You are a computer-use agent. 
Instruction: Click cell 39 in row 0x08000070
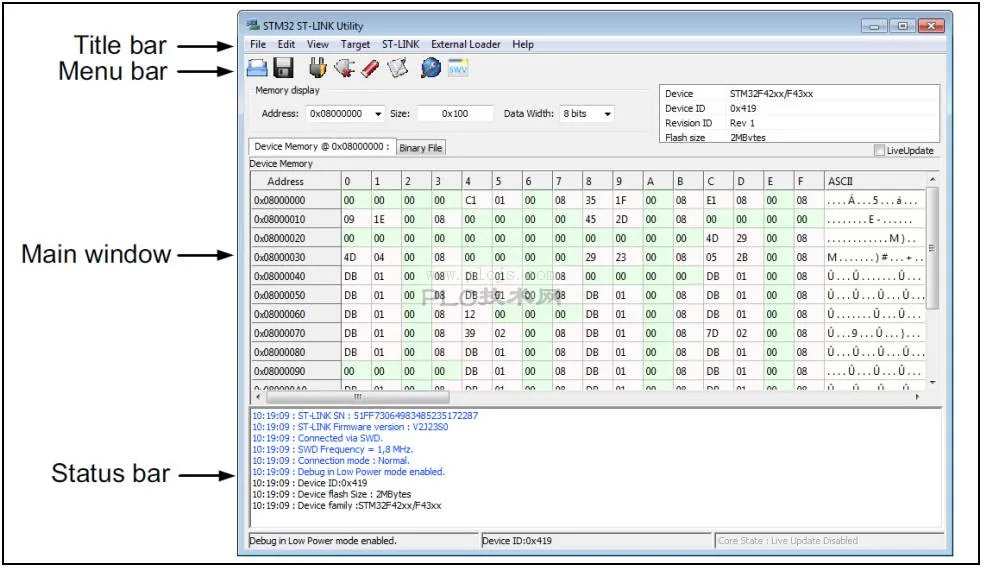pos(476,333)
